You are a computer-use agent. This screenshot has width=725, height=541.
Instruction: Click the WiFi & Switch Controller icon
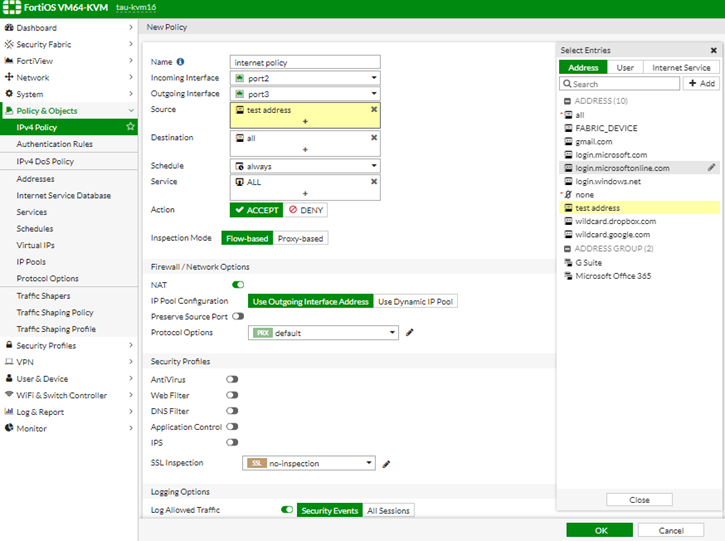click(9, 394)
